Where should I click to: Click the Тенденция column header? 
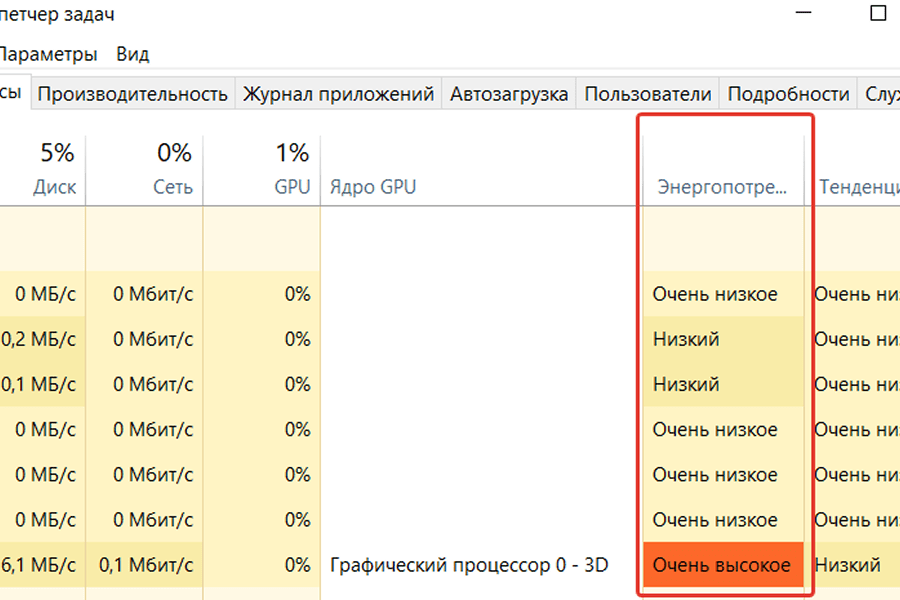point(858,186)
